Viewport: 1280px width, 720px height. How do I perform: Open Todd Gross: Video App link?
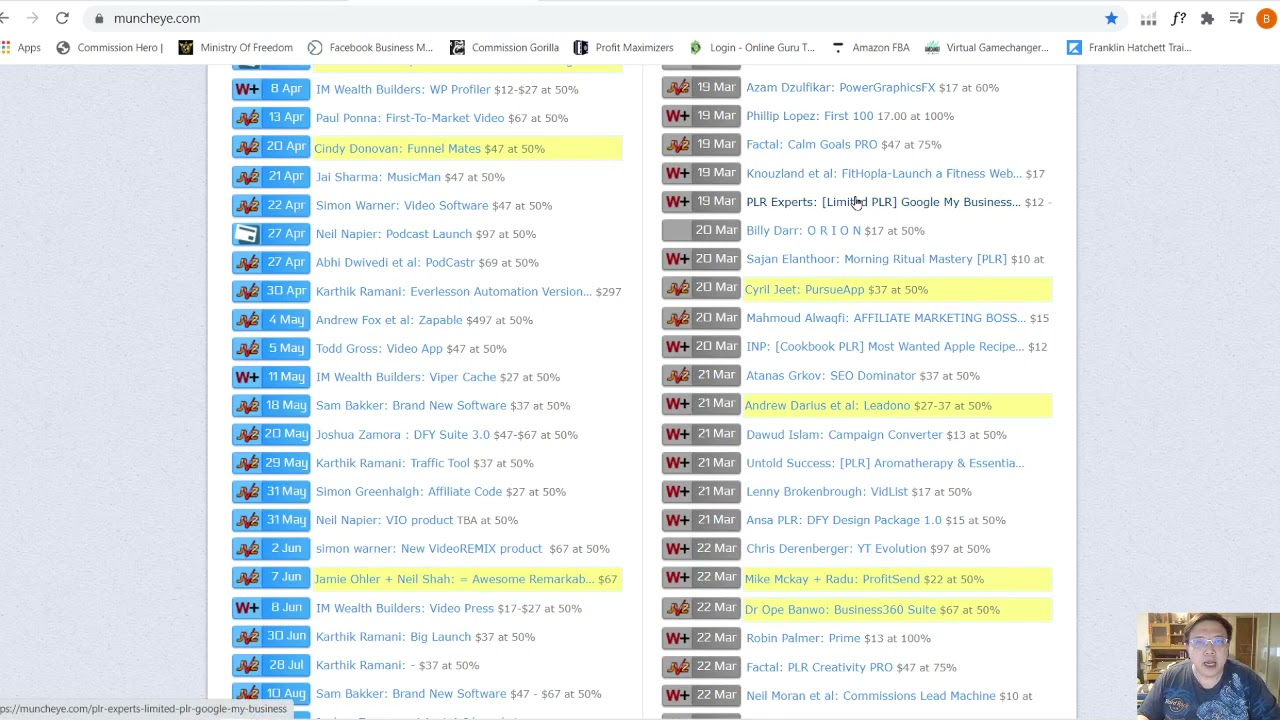coord(379,348)
